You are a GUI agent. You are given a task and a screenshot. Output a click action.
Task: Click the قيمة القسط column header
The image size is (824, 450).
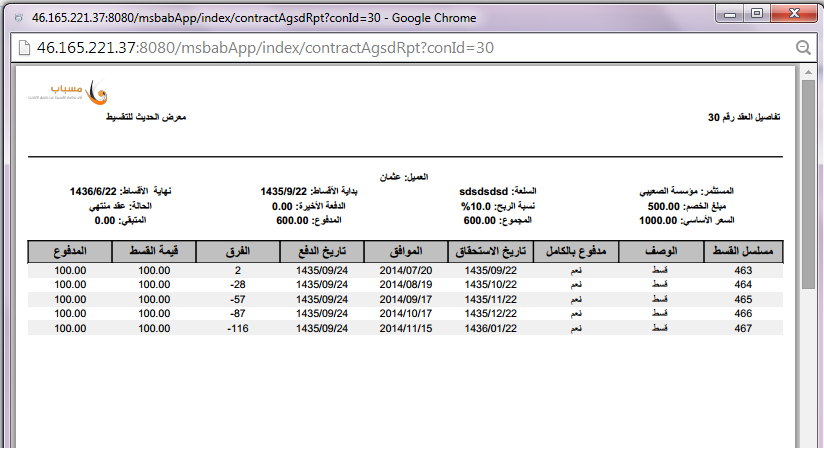(154, 251)
